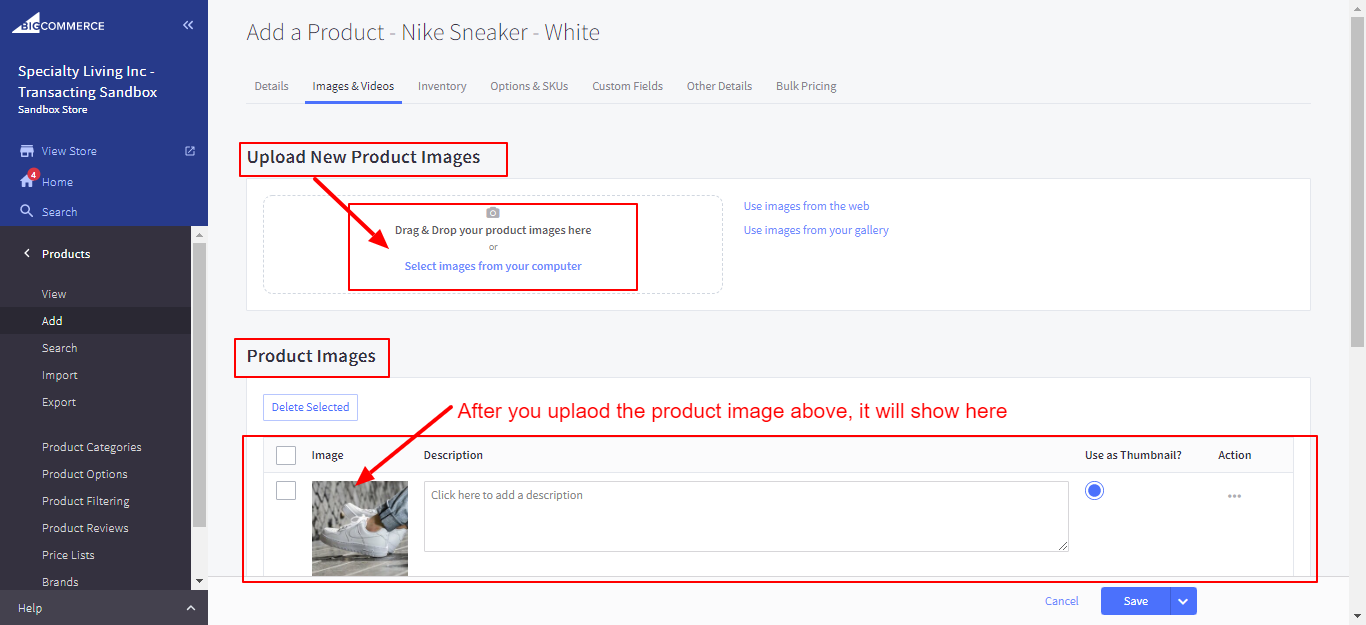1366x625 pixels.
Task: Click the image description text area
Action: (x=746, y=516)
